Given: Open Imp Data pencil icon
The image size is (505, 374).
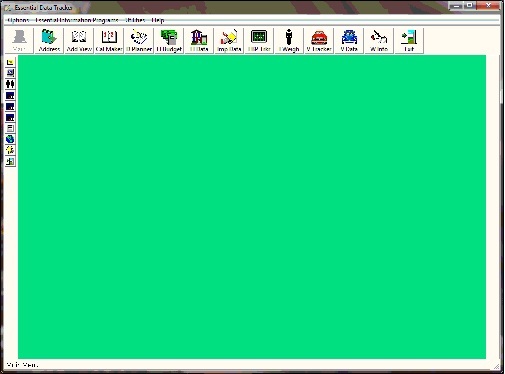Looking at the screenshot, I should click(229, 40).
